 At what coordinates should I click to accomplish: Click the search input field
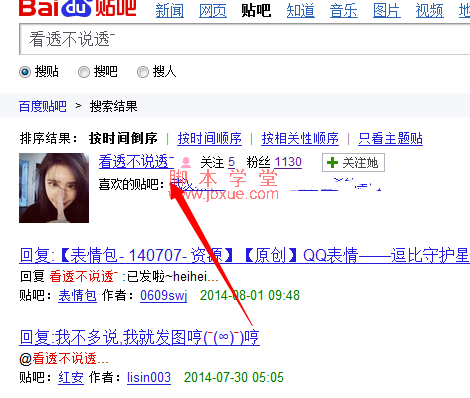click(245, 39)
